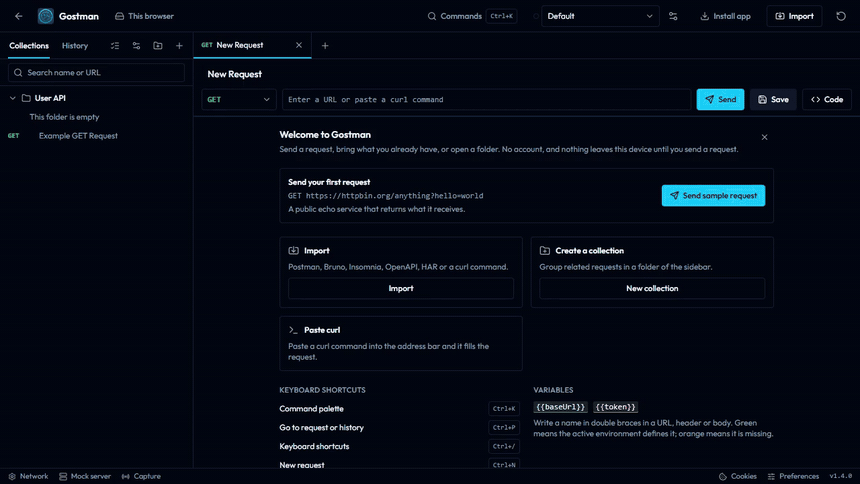Image resolution: width=860 pixels, height=484 pixels.
Task: Click Command palette shortcut row
Action: coord(399,409)
